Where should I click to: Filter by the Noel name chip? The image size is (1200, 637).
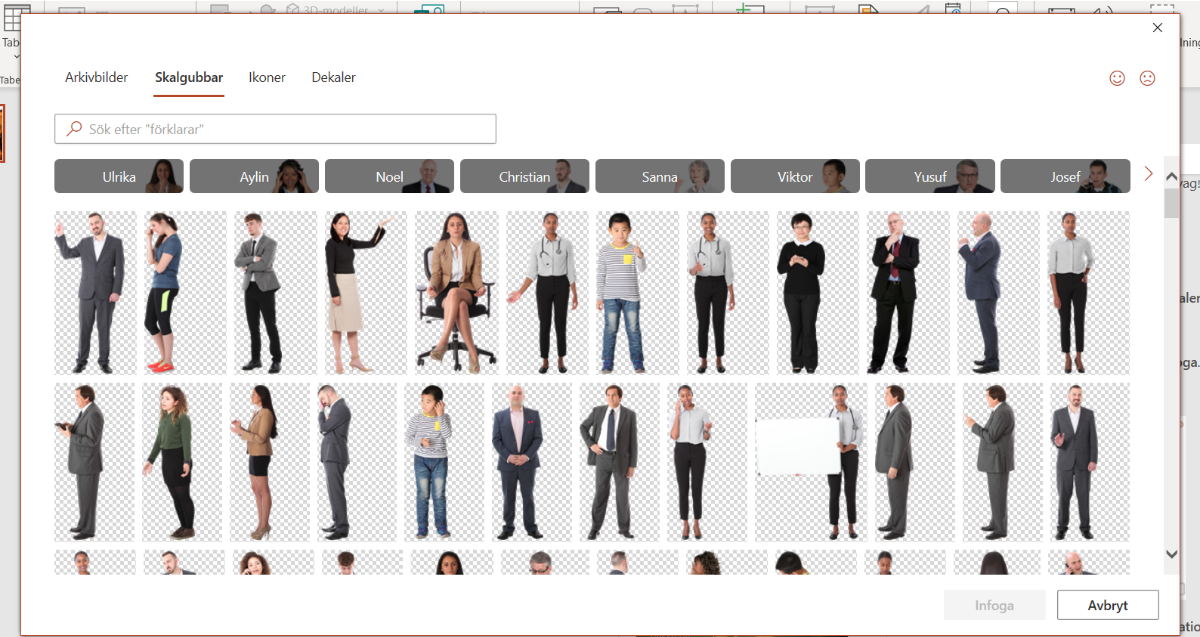tap(389, 177)
